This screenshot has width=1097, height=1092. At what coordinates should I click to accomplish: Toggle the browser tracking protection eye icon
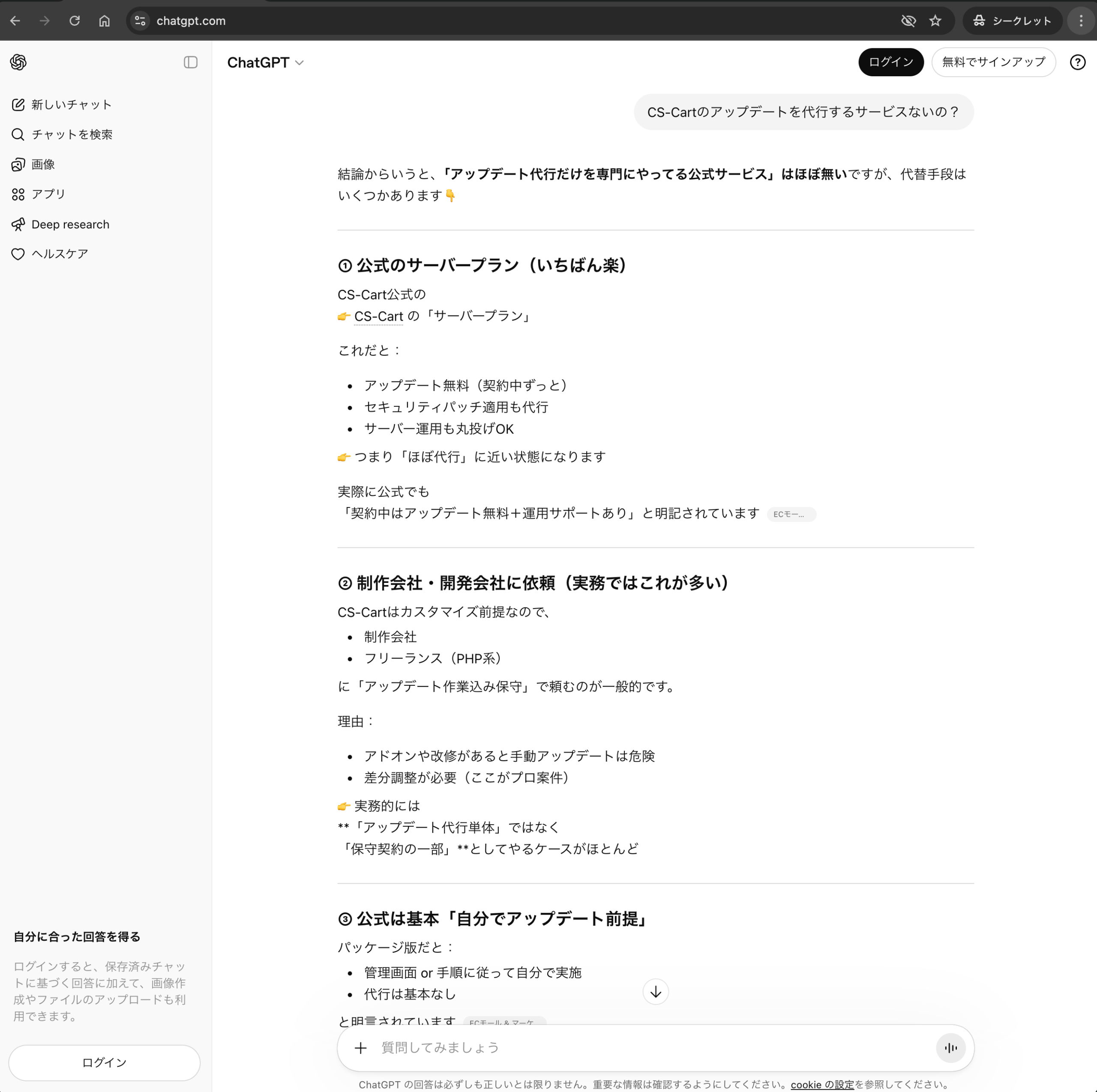(908, 21)
